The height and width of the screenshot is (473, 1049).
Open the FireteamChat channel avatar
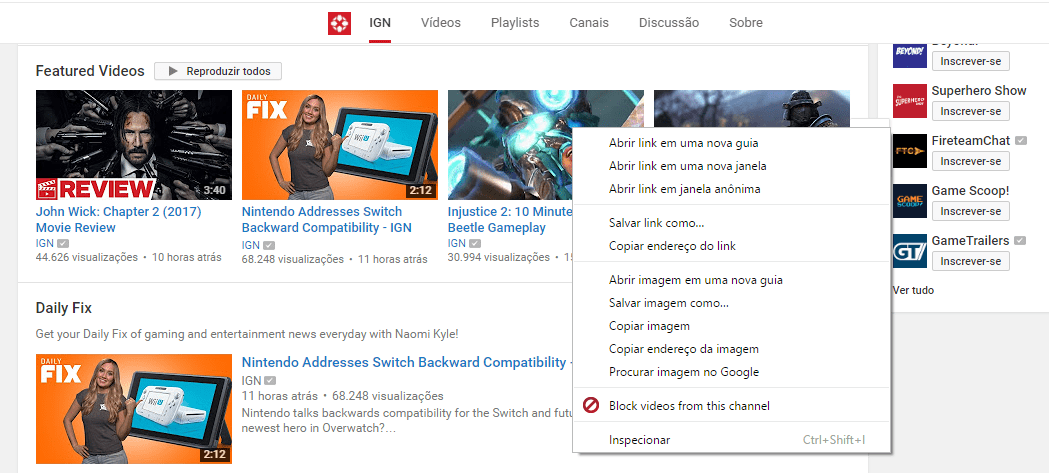coord(910,151)
